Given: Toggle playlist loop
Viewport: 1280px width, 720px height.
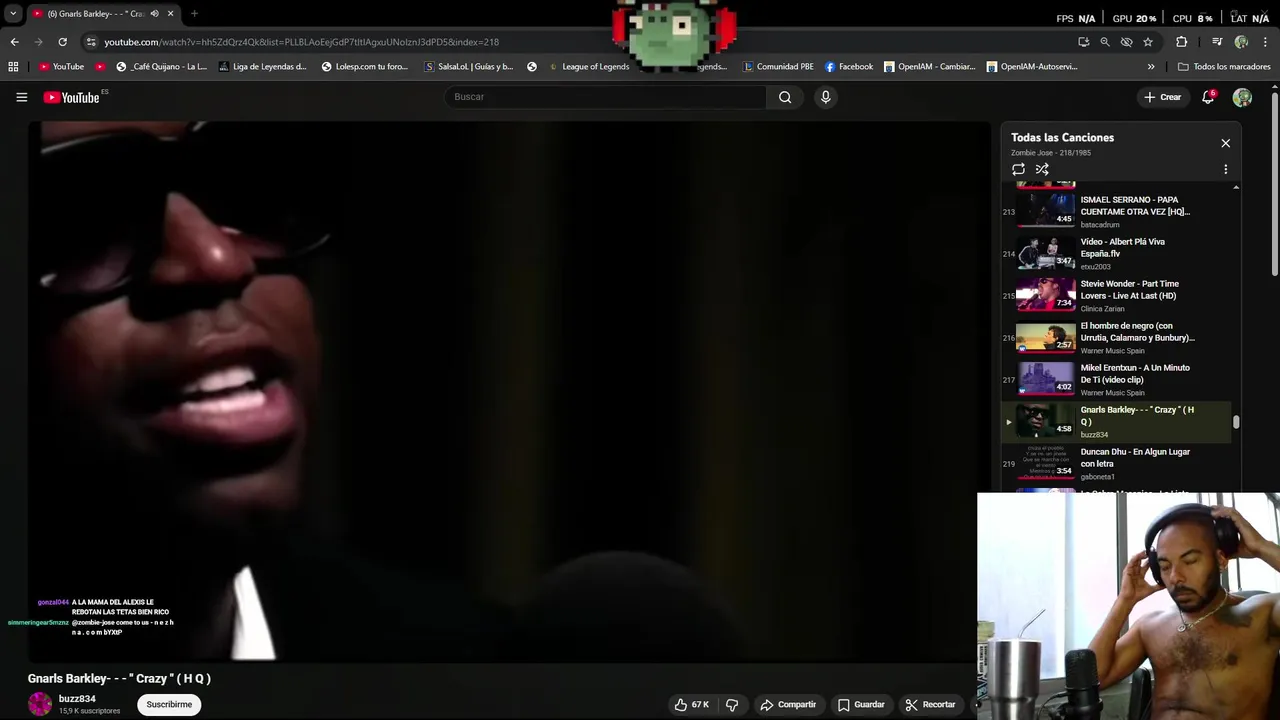Looking at the screenshot, I should pyautogui.click(x=1018, y=169).
